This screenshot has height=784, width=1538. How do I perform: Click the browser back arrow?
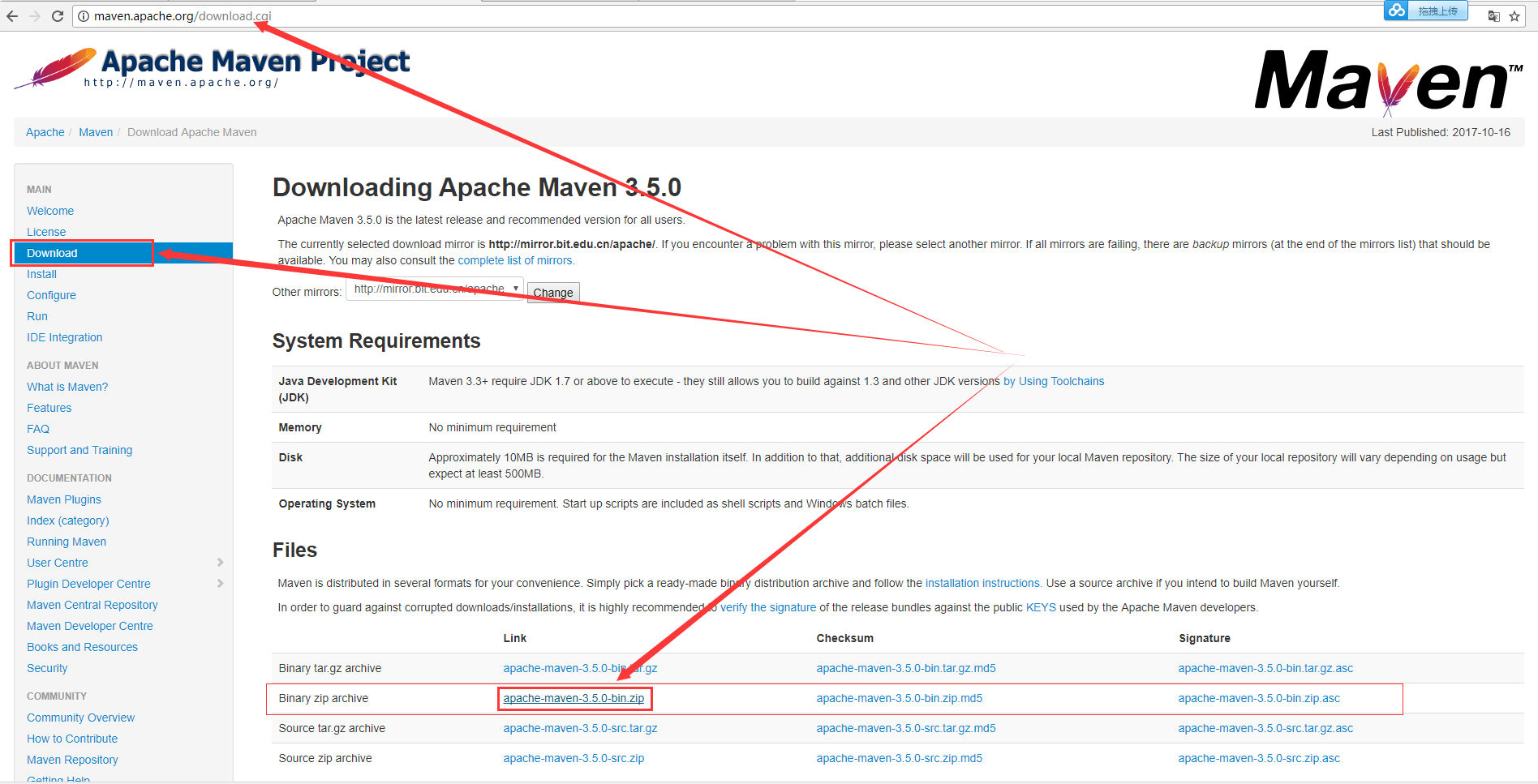pos(12,16)
